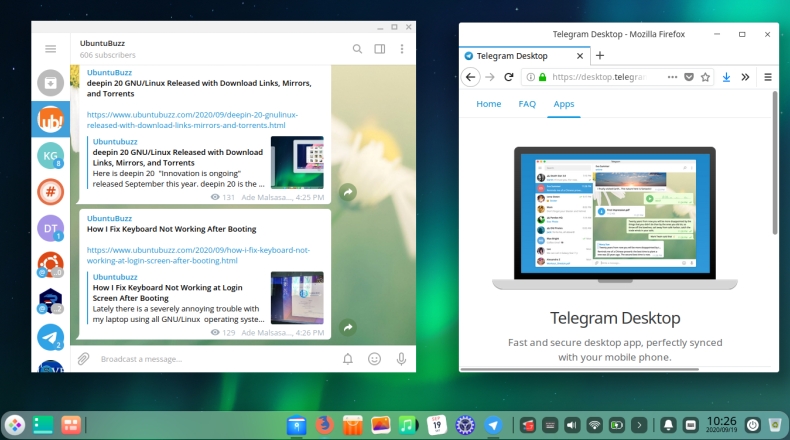Go to the Home tab on webpage
This screenshot has height=440, width=790.
489,104
